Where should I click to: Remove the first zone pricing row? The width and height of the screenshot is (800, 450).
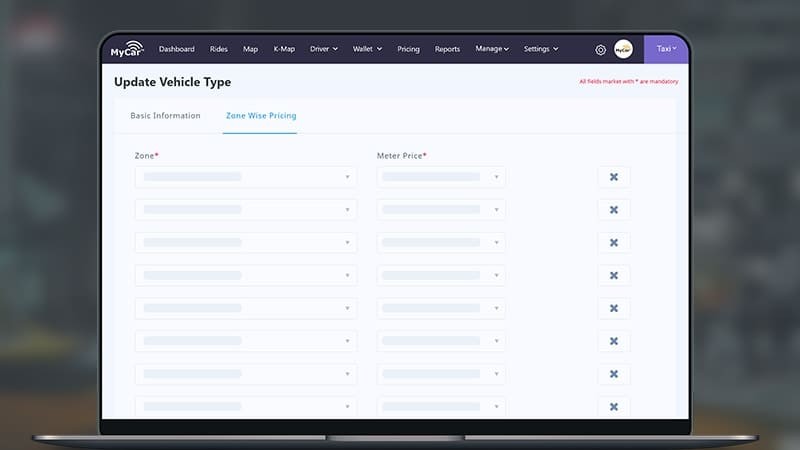614,177
